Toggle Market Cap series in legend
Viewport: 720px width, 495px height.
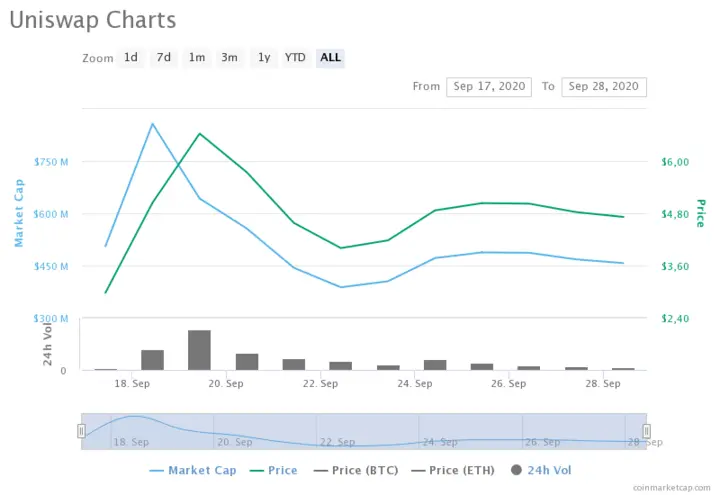pyautogui.click(x=193, y=471)
